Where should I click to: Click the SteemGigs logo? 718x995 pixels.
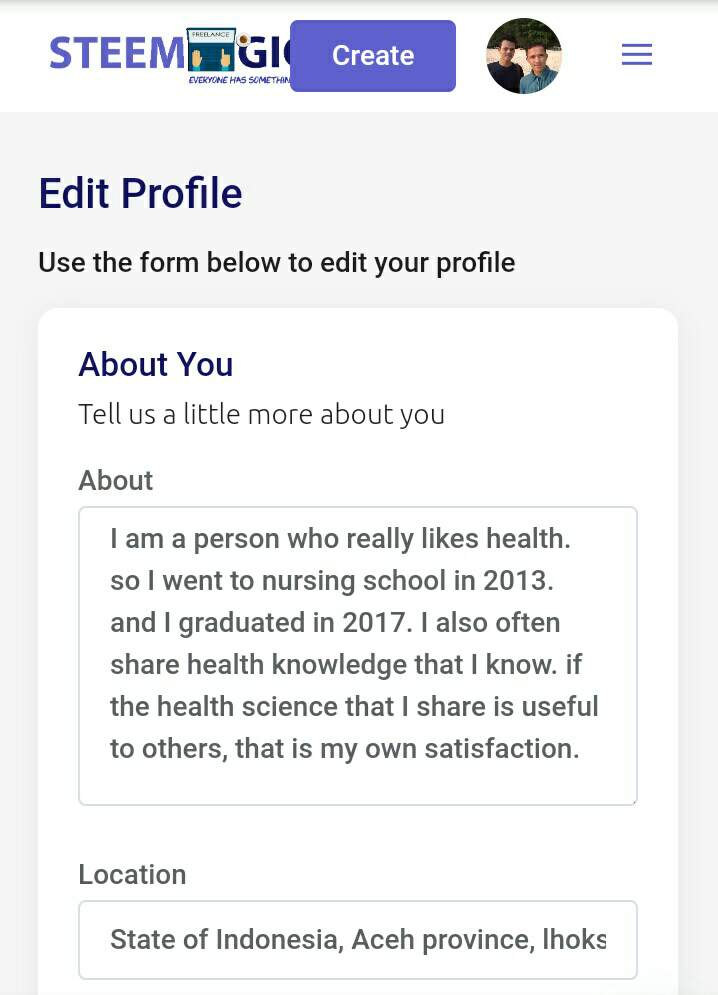[170, 55]
